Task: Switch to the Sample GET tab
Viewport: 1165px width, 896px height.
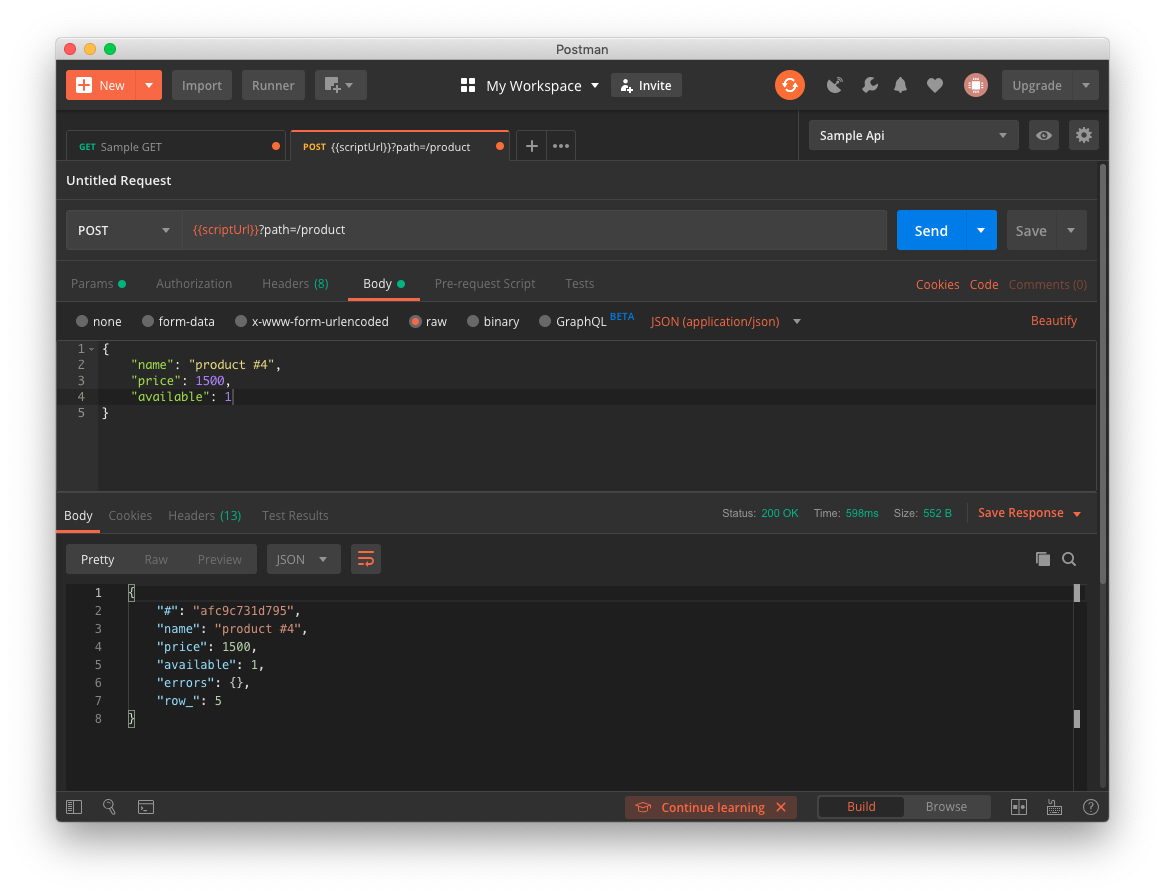Action: [175, 146]
